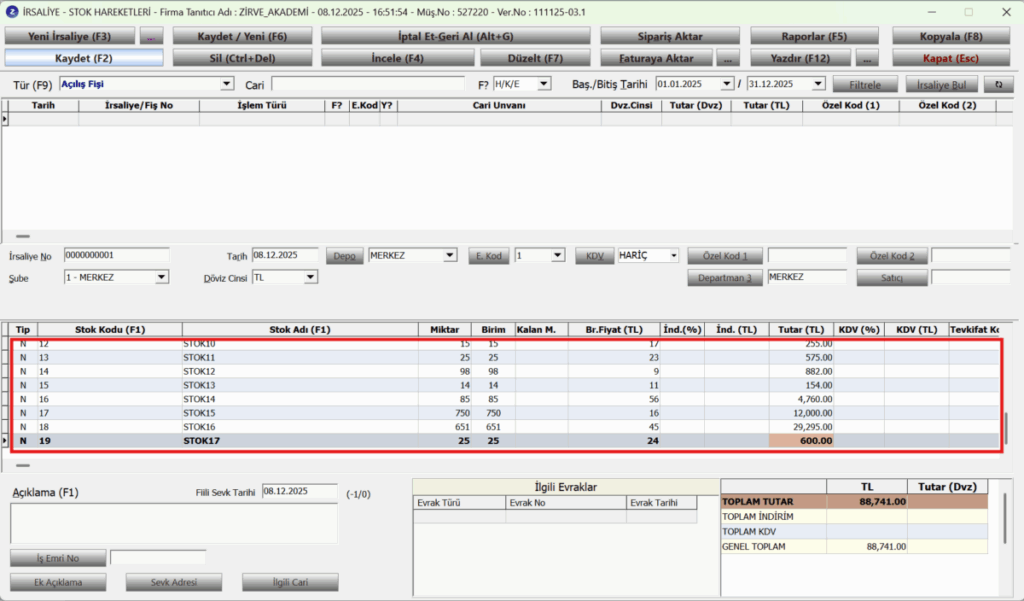The height and width of the screenshot is (601, 1024).
Task: Click the GENEL TOPLAM row
Action: click(x=854, y=547)
